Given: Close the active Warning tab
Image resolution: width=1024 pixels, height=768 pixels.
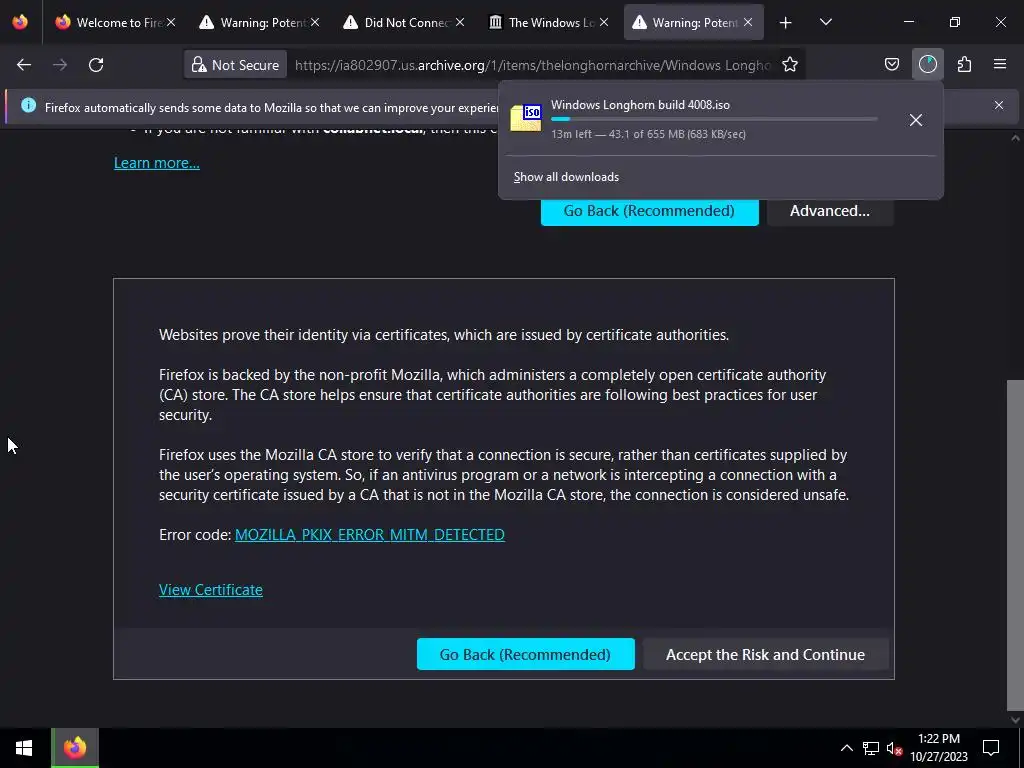Looking at the screenshot, I should pos(748,23).
